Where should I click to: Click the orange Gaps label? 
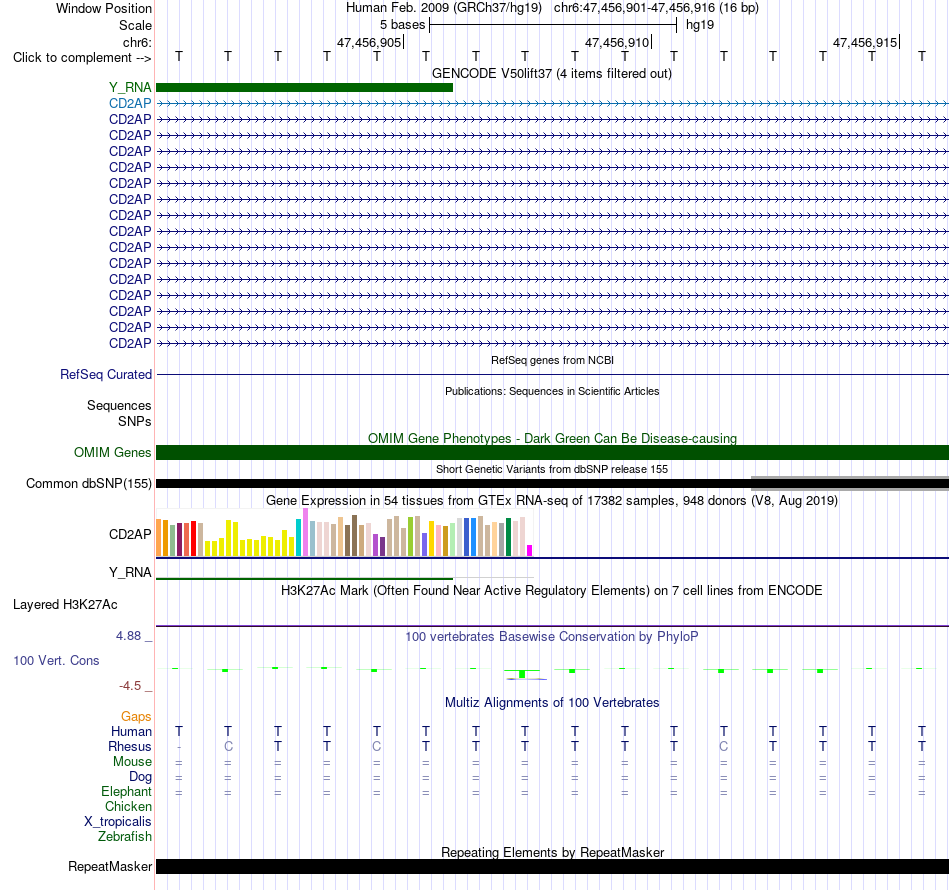click(136, 717)
